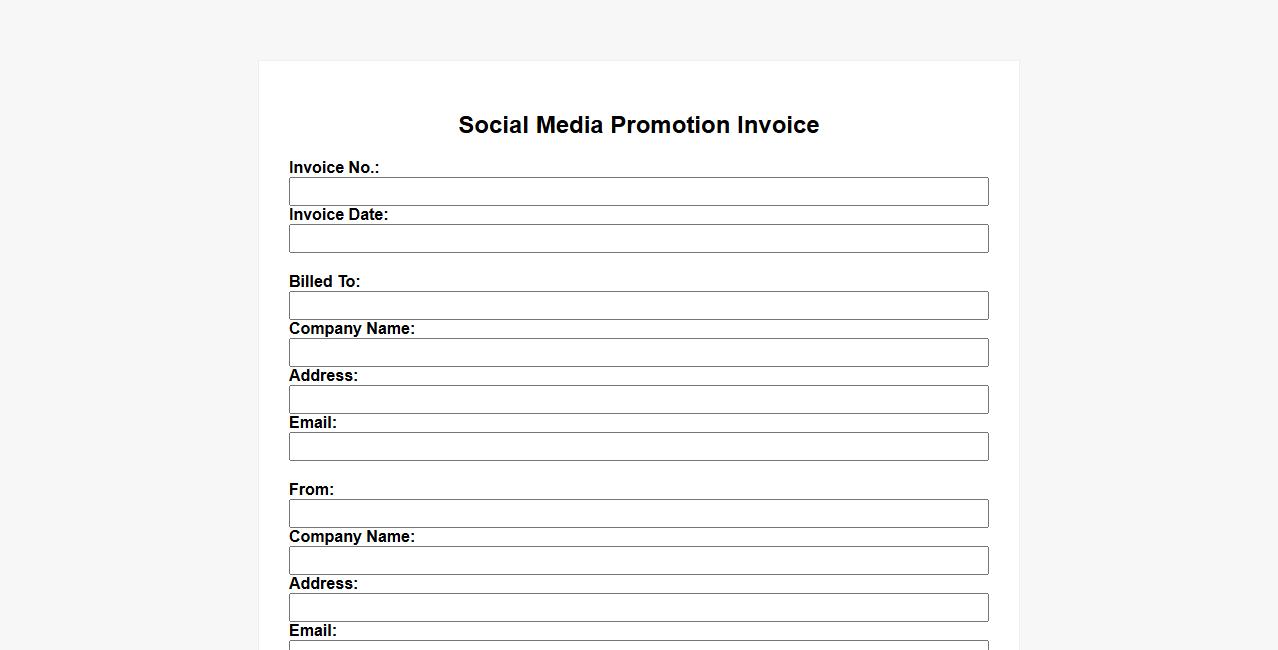Focus Email field in Billed To section
This screenshot has width=1278, height=650.
[638, 447]
